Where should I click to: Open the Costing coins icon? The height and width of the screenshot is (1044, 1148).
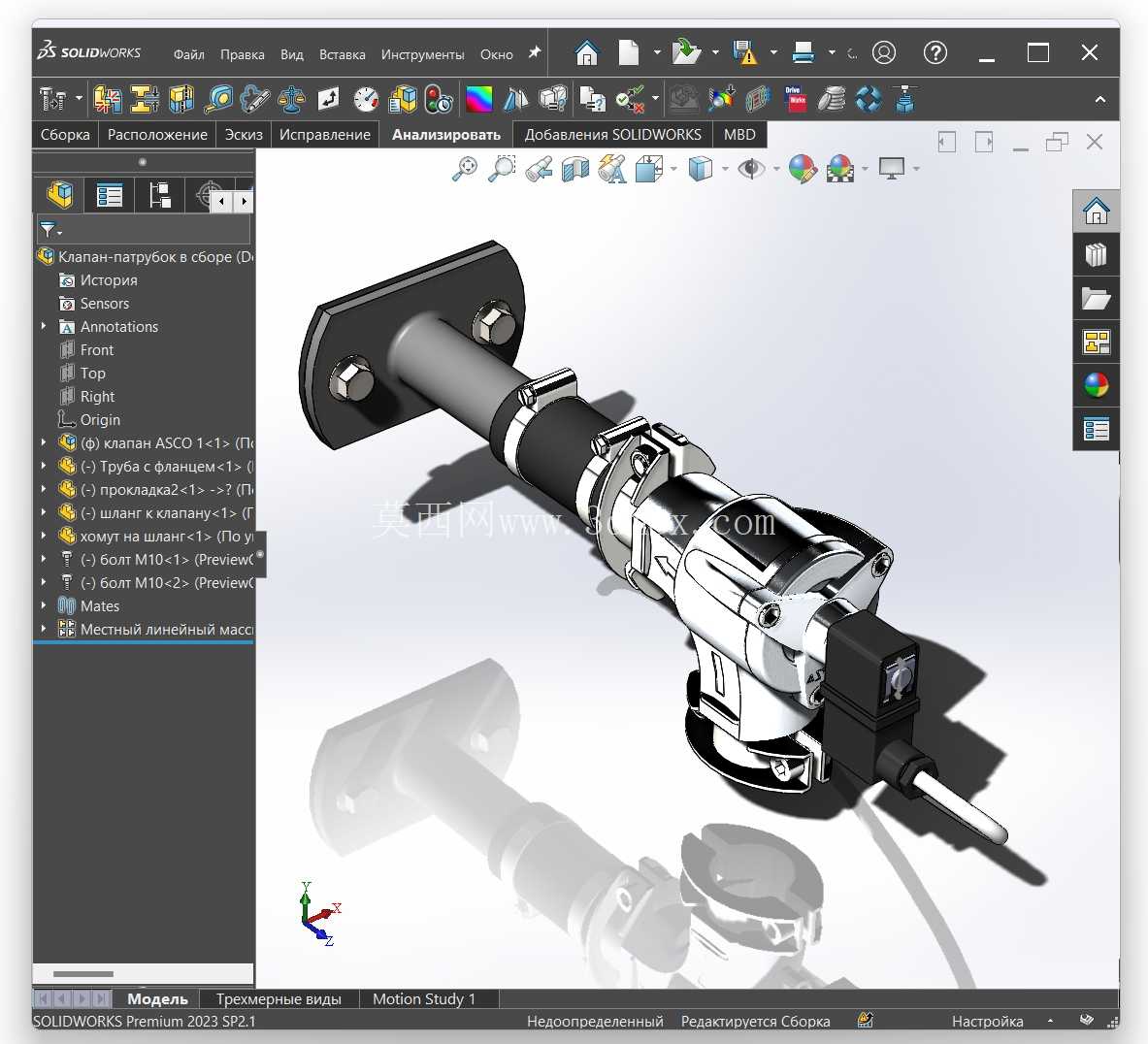point(832,99)
